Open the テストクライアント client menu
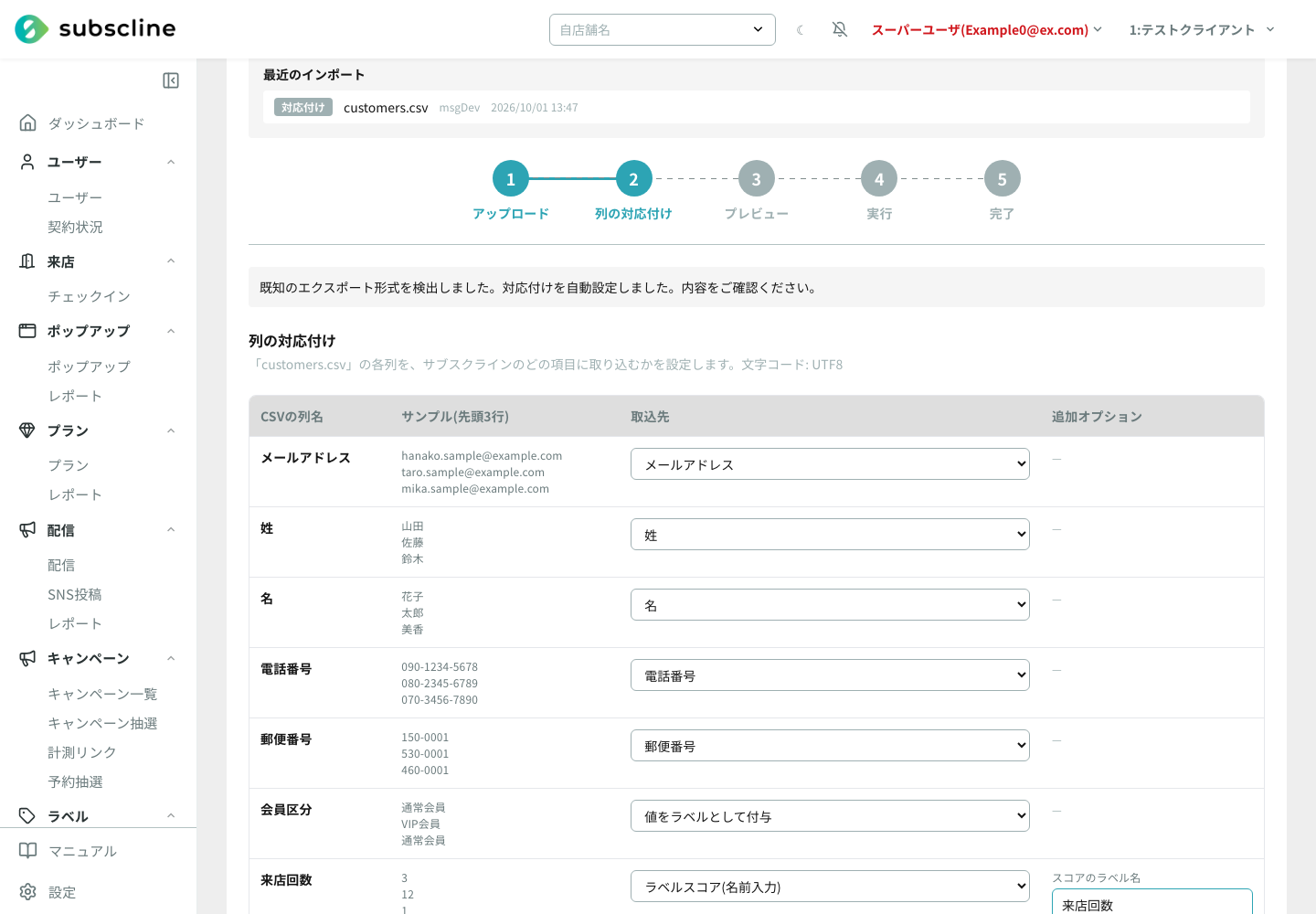1316x914 pixels. [x=1202, y=30]
